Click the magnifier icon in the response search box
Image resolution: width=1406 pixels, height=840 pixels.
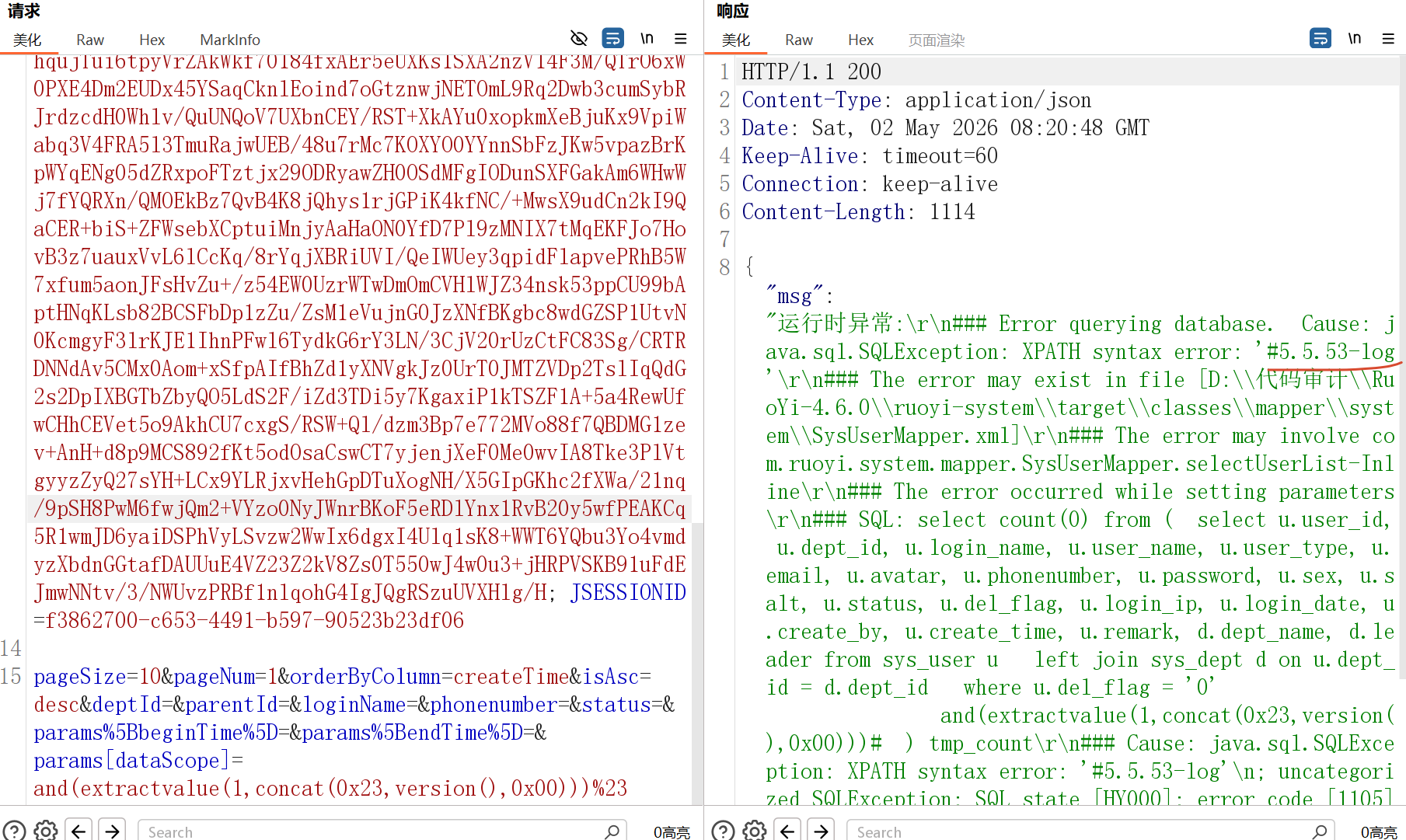tap(1320, 831)
